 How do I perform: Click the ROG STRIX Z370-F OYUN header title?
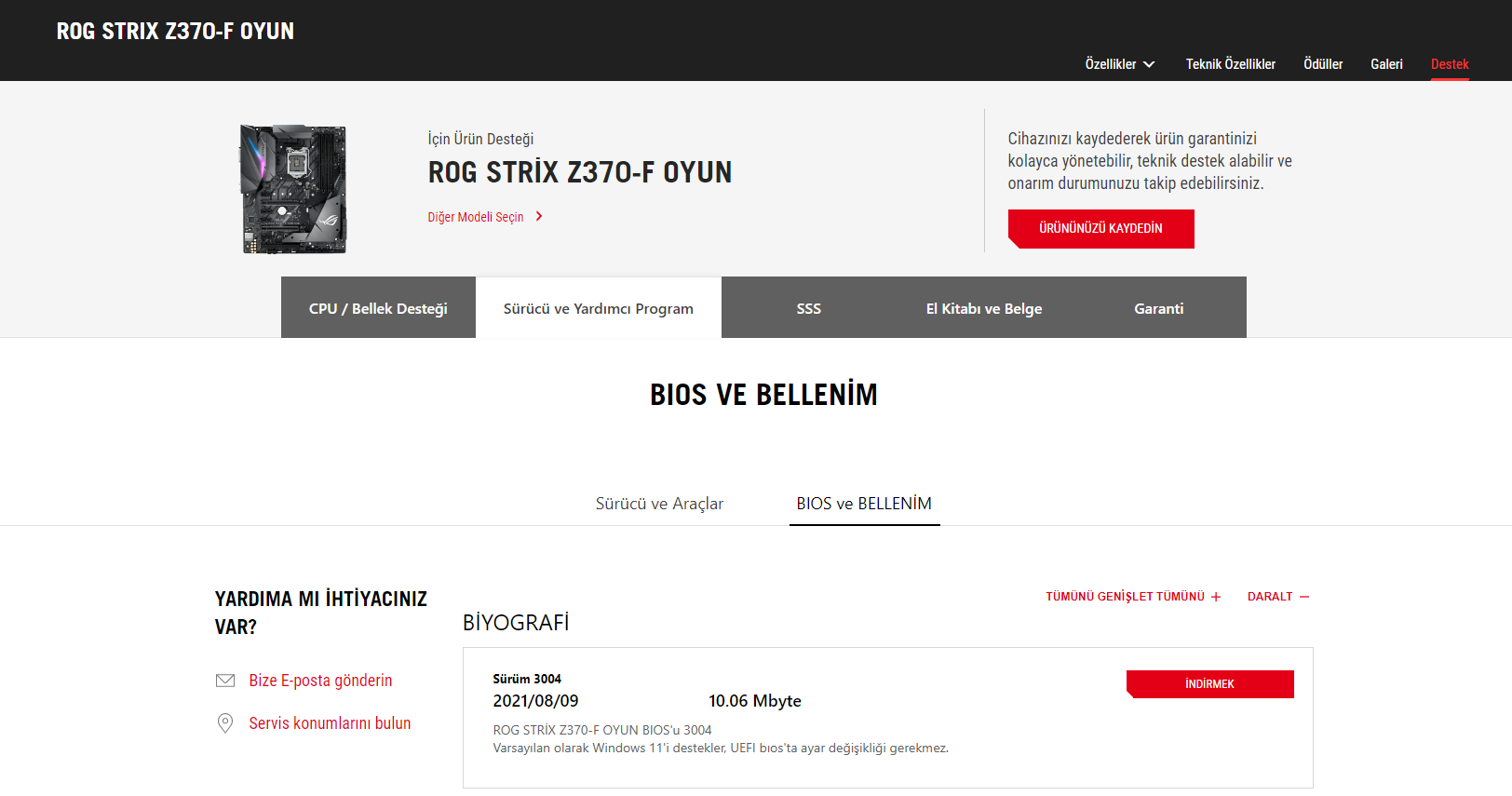(175, 32)
